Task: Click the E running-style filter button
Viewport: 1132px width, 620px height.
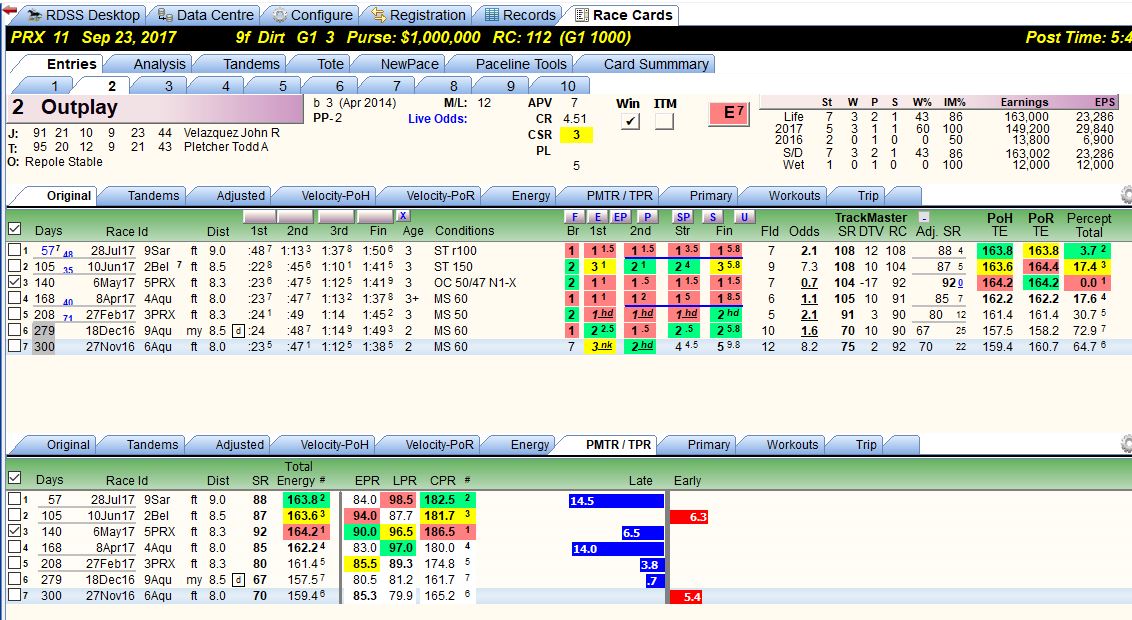Action: point(598,217)
